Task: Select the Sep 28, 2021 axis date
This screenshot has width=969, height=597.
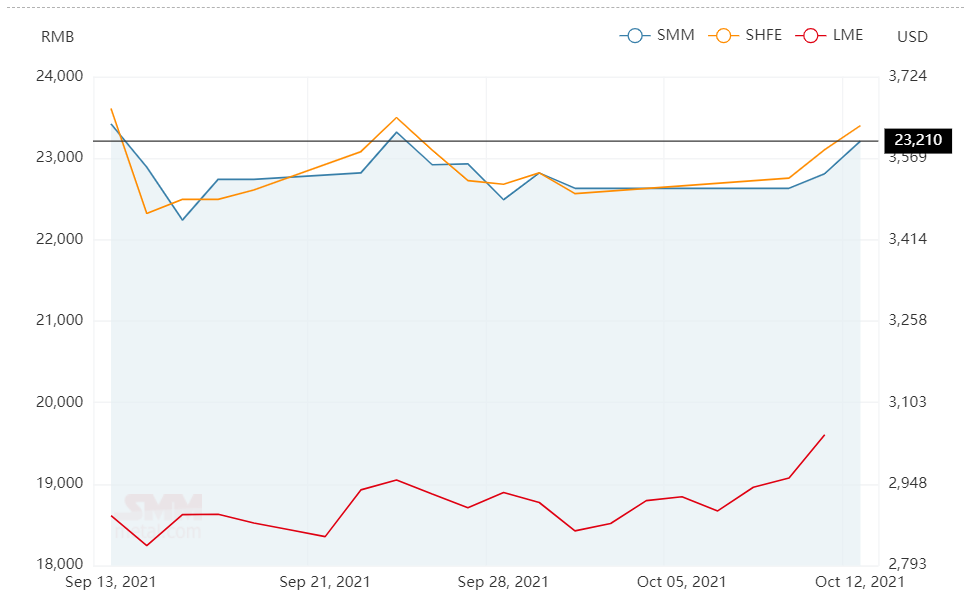Action: click(x=503, y=582)
